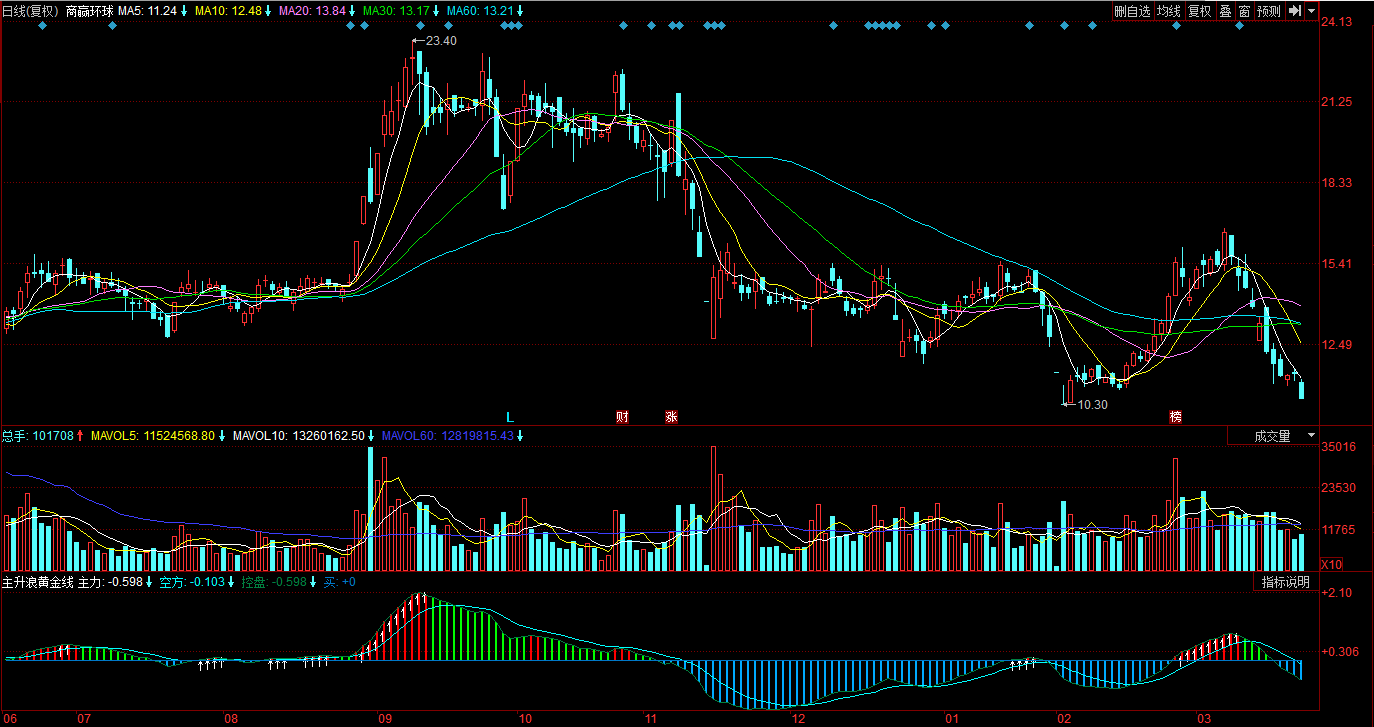Open the 涨 event marker on chart
Screen dimensions: 1374x727
pyautogui.click(x=671, y=416)
